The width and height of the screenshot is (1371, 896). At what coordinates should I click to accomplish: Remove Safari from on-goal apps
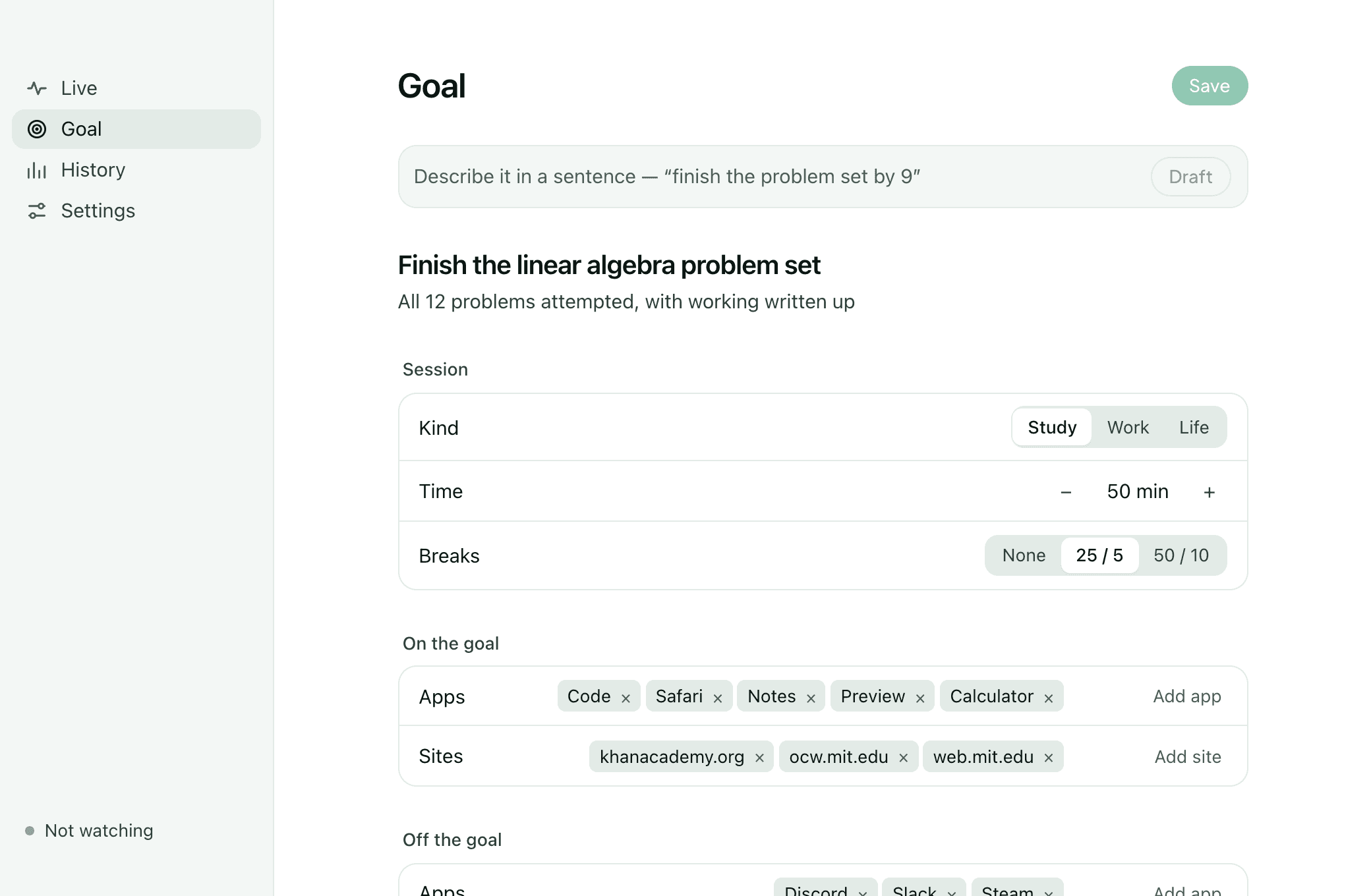pyautogui.click(x=718, y=698)
